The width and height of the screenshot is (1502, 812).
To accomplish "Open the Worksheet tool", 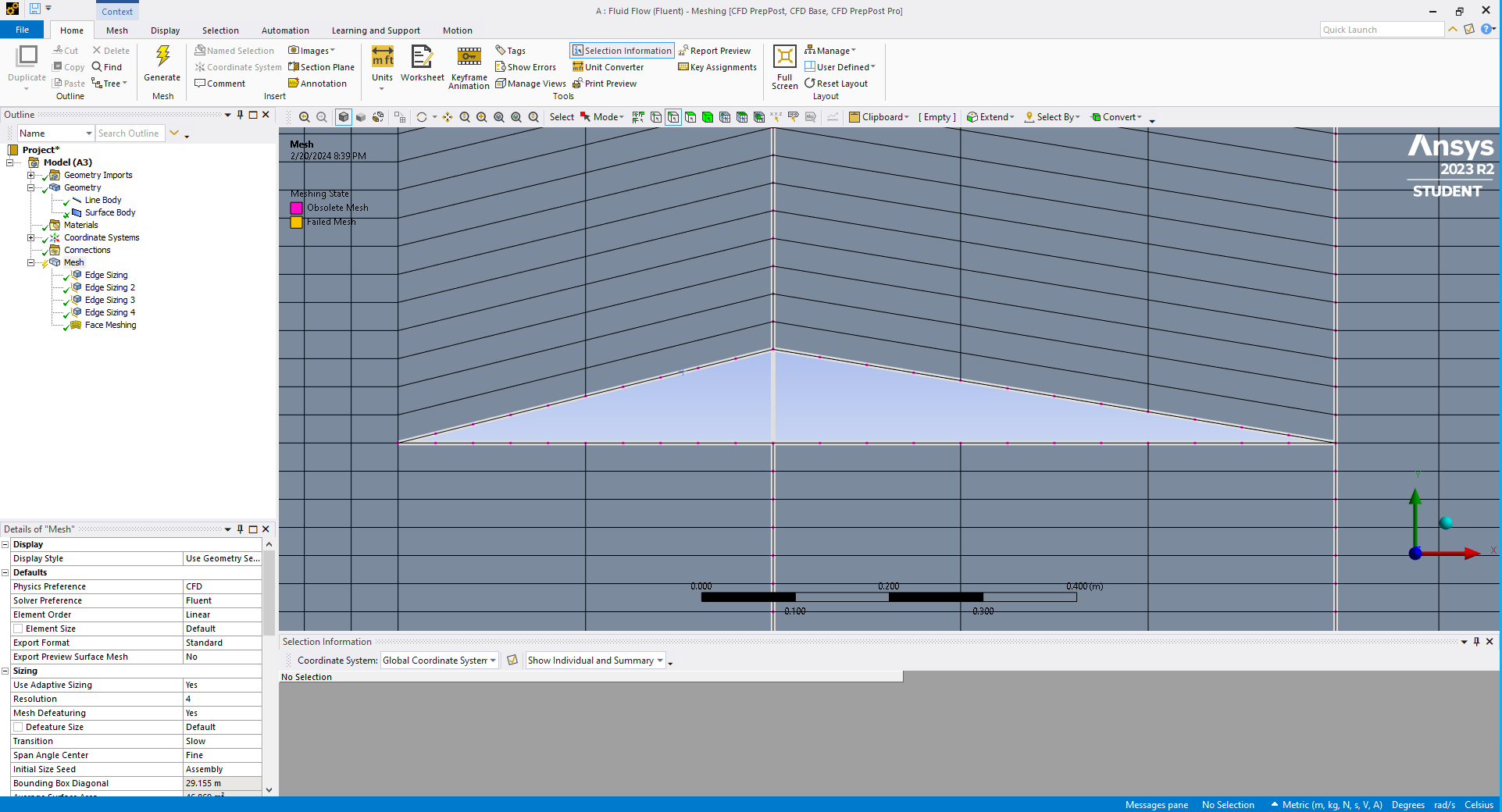I will point(422,57).
